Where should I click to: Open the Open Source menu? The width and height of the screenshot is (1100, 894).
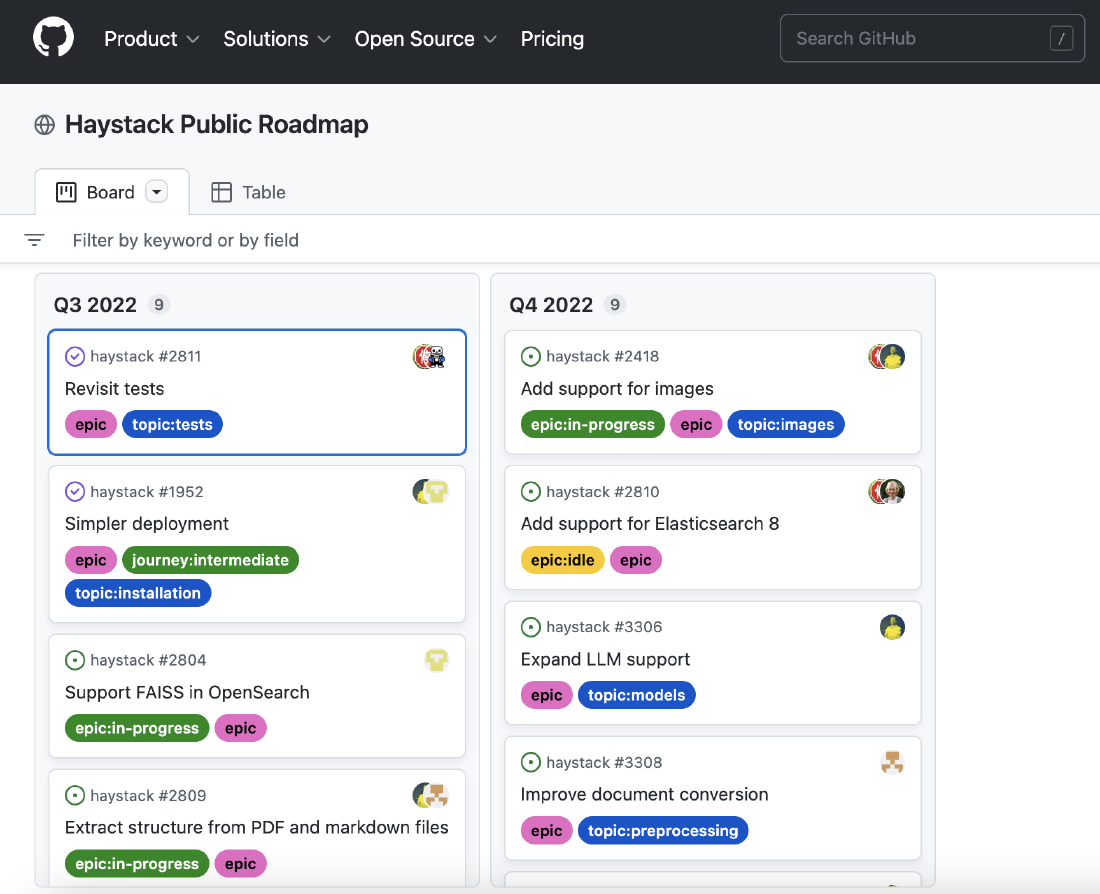425,39
